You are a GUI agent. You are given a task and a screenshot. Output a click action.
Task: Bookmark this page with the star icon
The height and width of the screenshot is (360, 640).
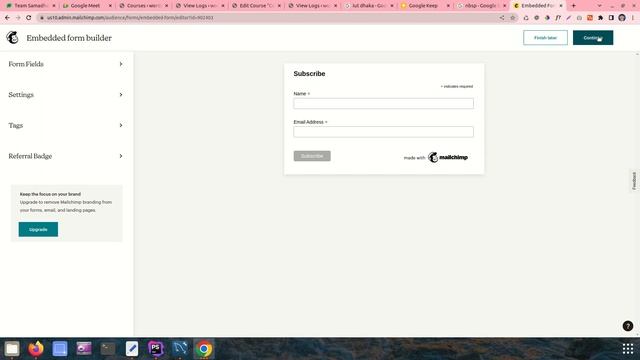pyautogui.click(x=513, y=18)
